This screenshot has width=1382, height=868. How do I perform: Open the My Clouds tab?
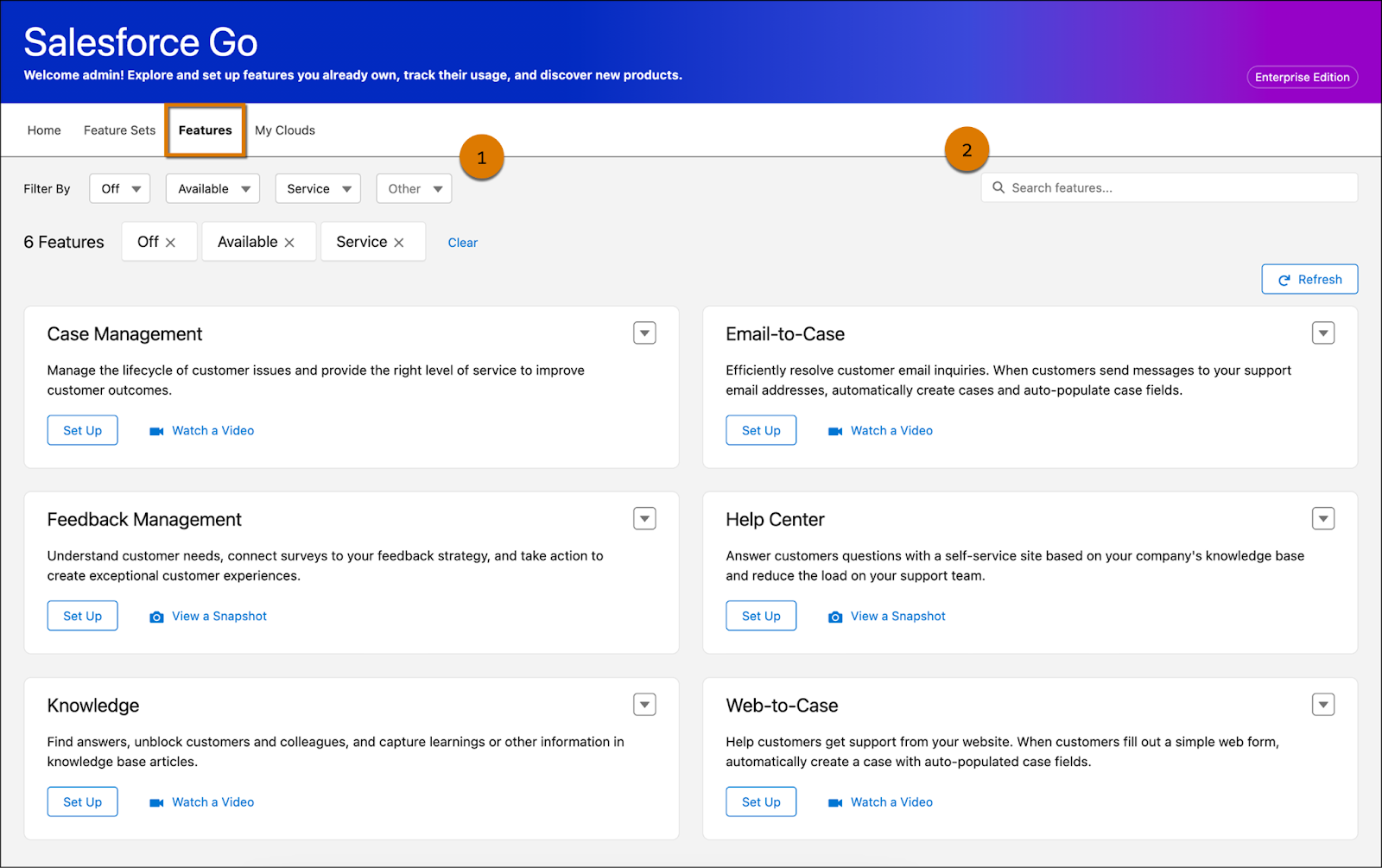pyautogui.click(x=285, y=130)
